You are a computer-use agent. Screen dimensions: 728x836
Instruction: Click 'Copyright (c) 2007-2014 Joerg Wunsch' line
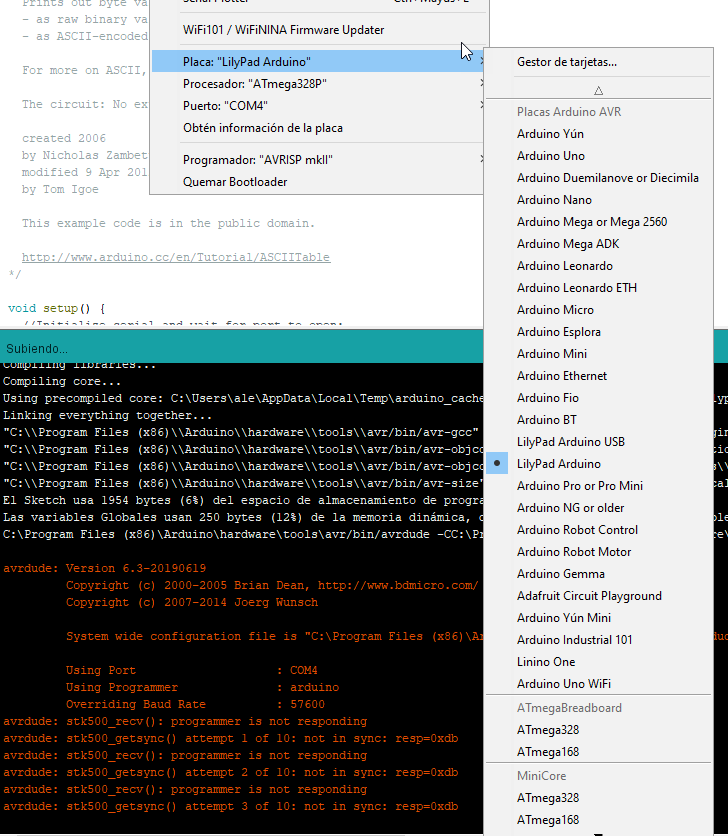(192, 602)
